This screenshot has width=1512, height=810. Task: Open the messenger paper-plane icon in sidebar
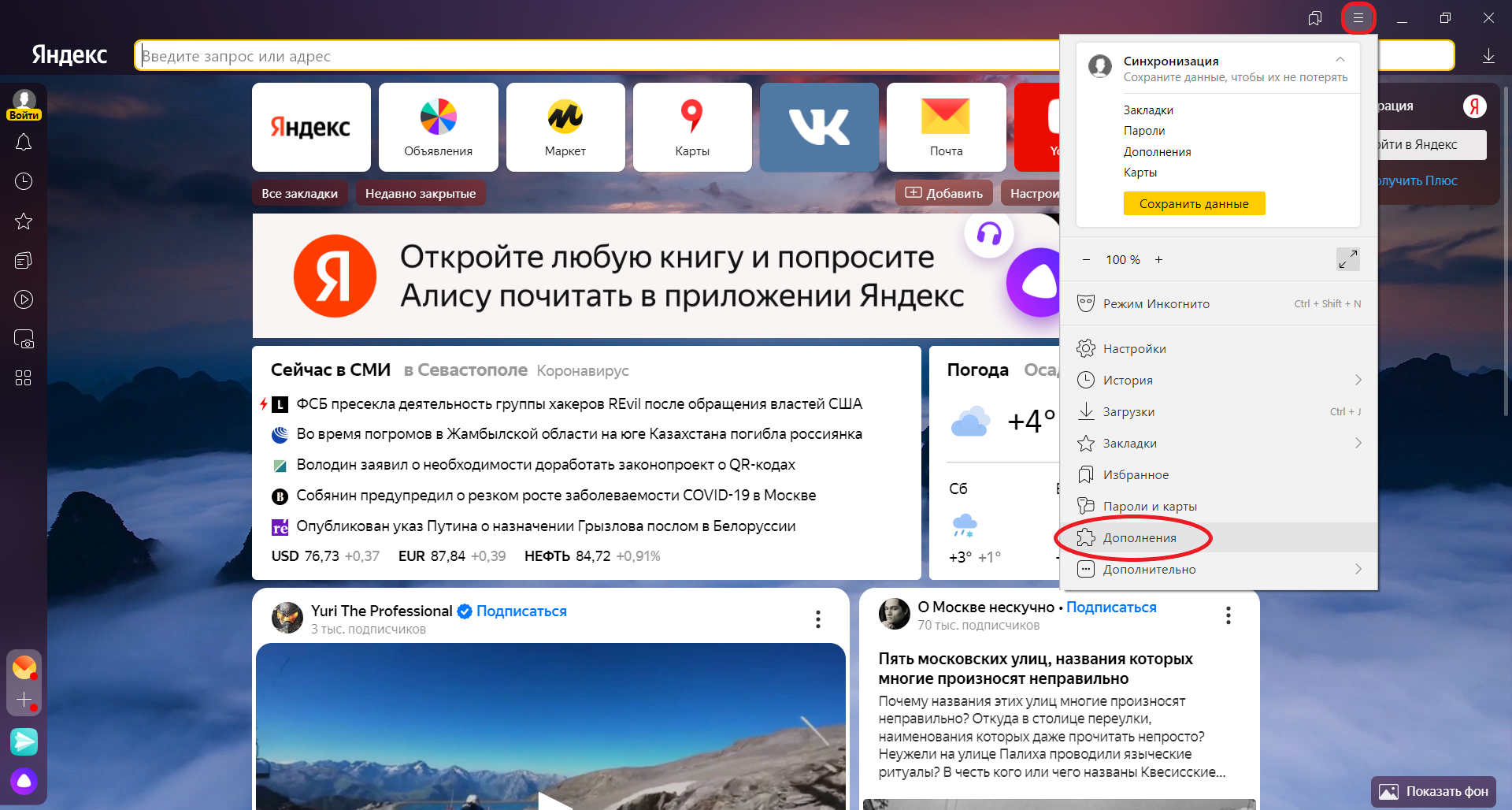tap(24, 741)
